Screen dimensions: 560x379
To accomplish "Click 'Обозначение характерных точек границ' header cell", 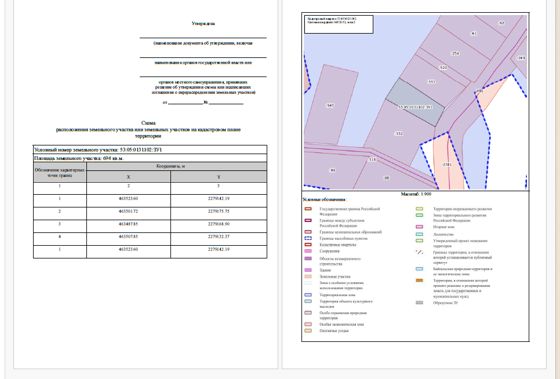I will (60, 173).
